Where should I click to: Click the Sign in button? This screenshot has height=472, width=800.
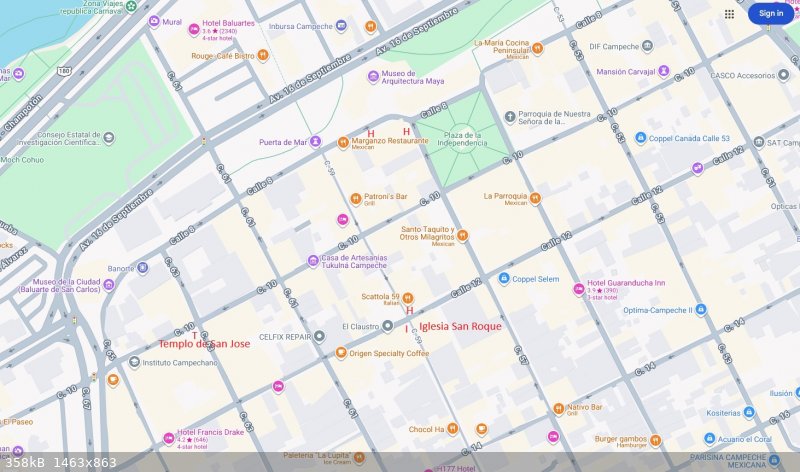point(770,14)
